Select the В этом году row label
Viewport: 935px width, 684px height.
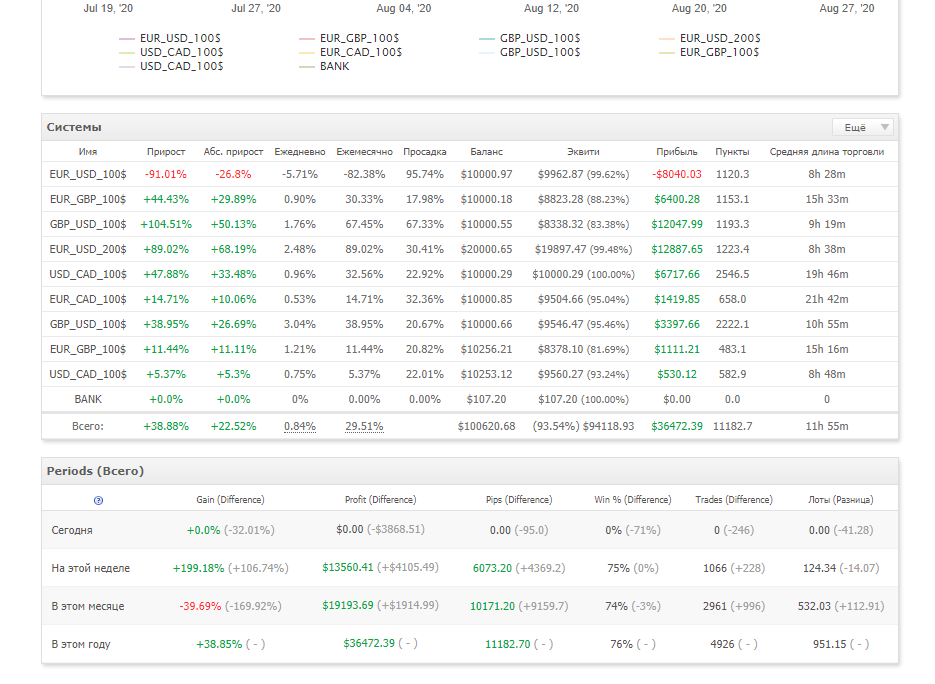point(81,645)
